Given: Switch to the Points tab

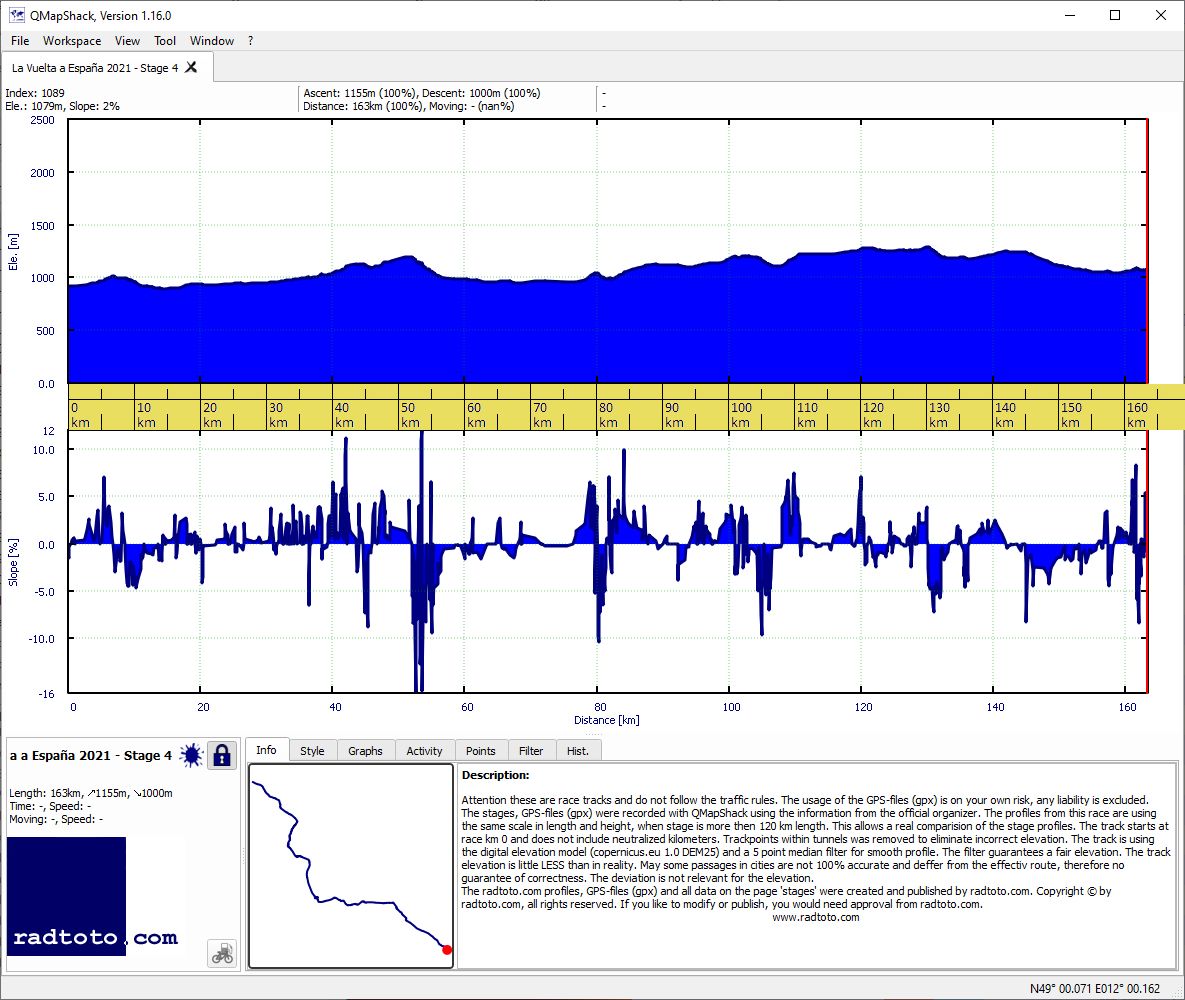Looking at the screenshot, I should 481,751.
